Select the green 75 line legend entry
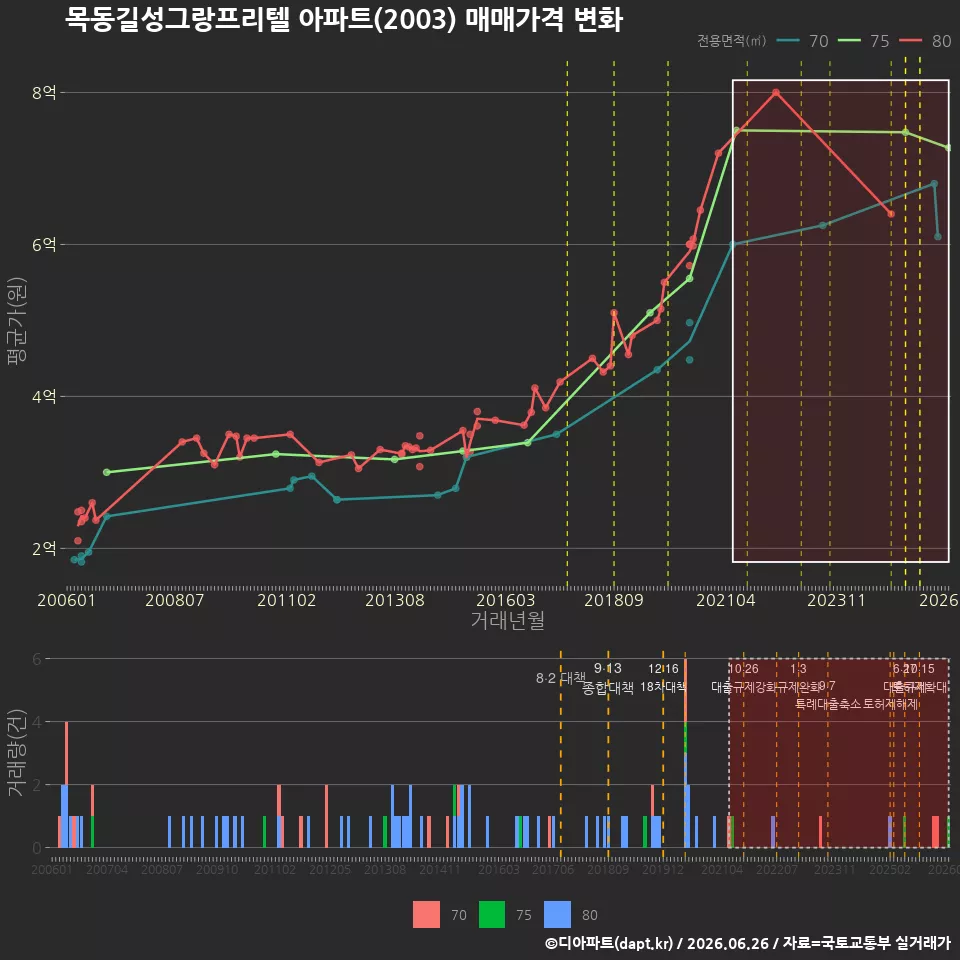The width and height of the screenshot is (960, 960). pos(863,41)
